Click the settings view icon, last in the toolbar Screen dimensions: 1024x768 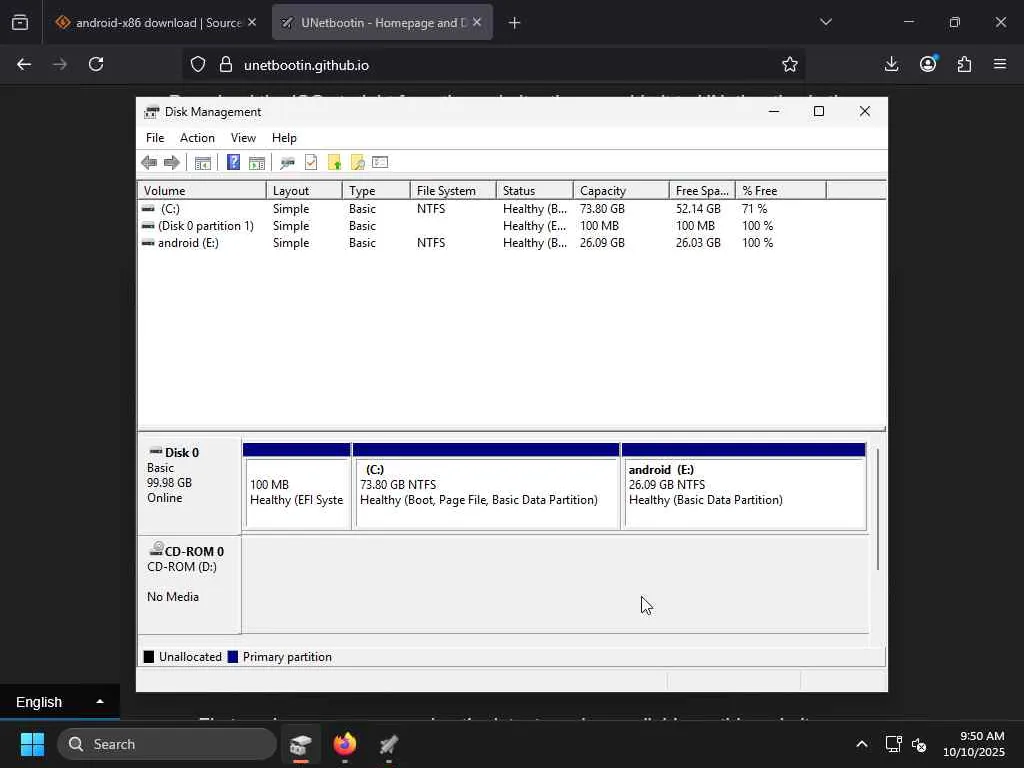point(380,162)
